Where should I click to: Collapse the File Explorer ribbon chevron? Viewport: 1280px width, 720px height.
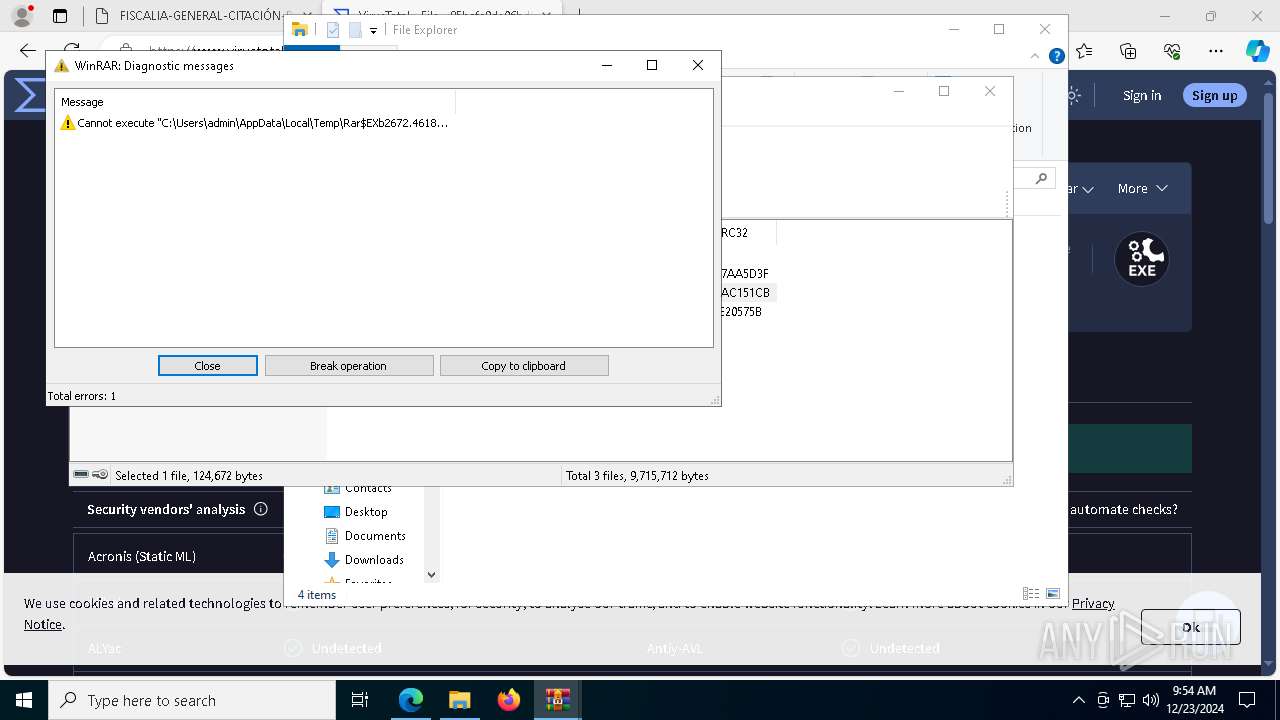pyautogui.click(x=1036, y=57)
